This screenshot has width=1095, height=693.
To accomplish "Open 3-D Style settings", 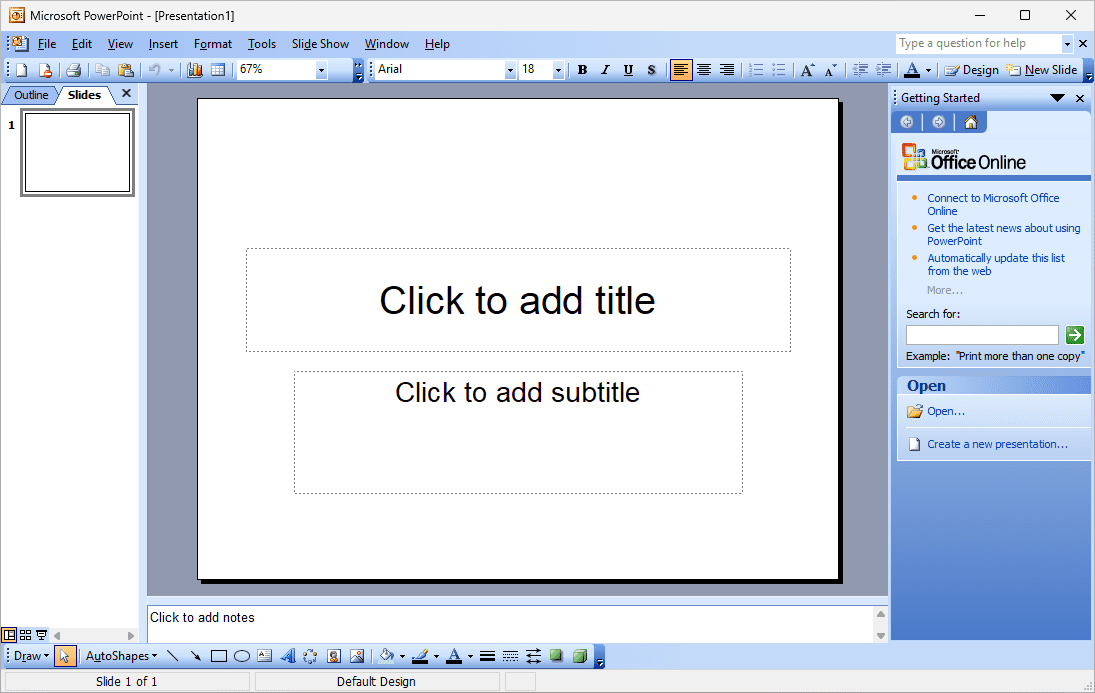I will (x=580, y=656).
